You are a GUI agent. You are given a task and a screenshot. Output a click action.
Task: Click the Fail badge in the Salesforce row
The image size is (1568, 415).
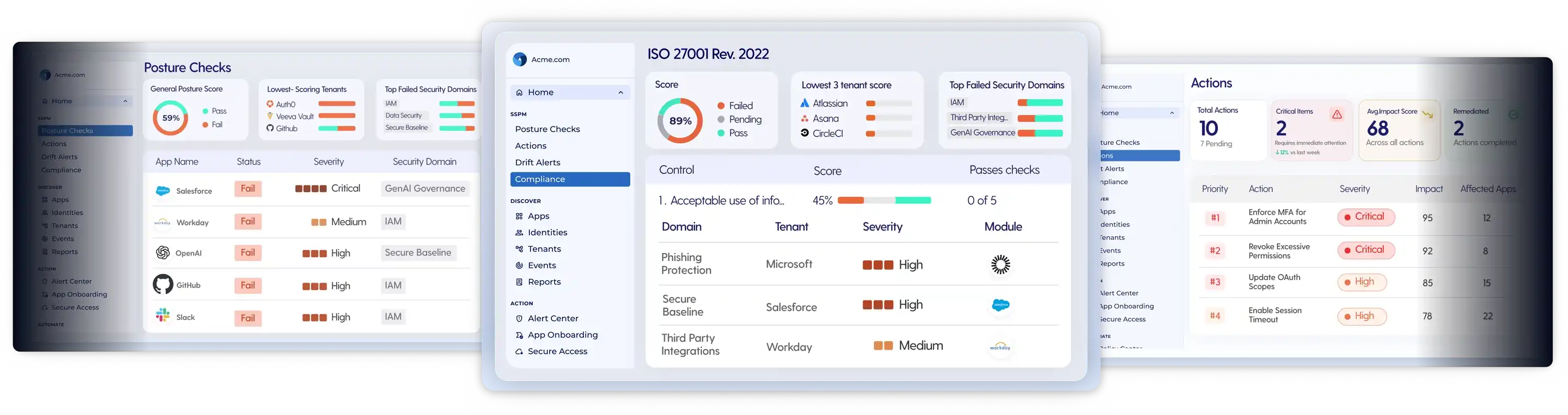(x=248, y=189)
